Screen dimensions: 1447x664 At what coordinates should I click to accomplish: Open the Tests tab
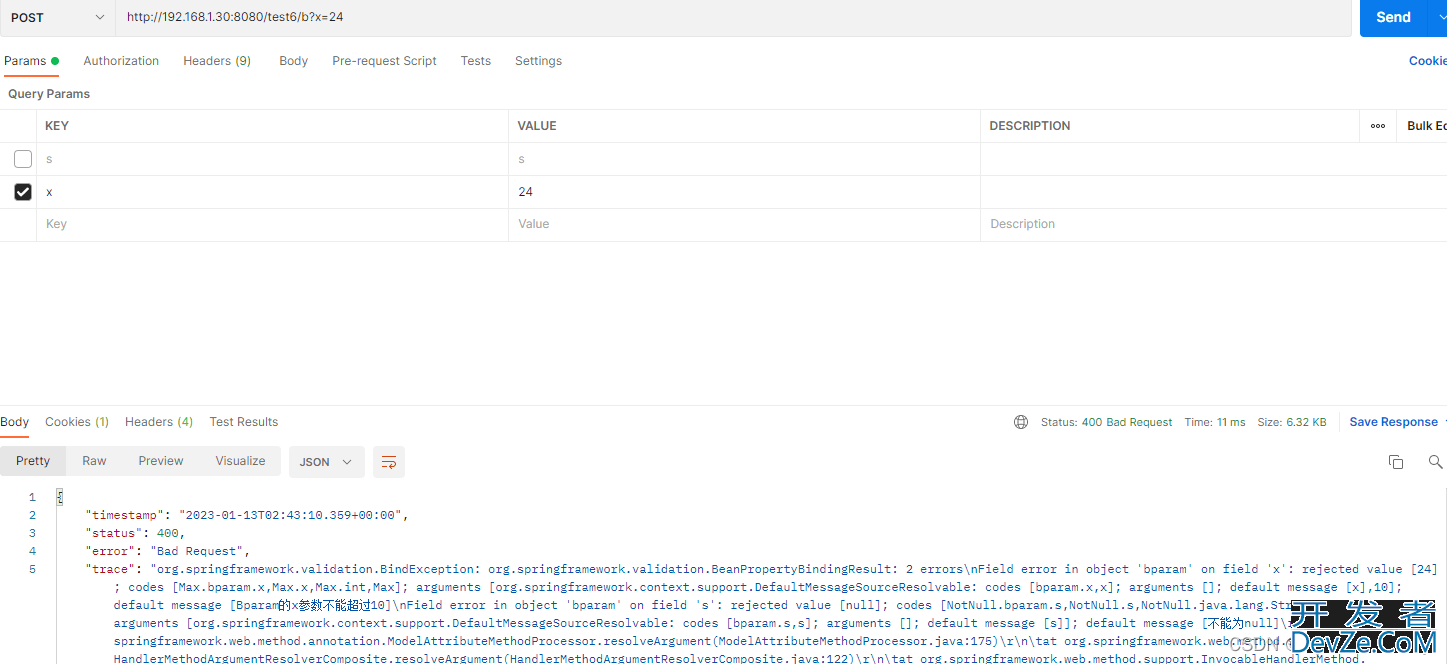476,61
